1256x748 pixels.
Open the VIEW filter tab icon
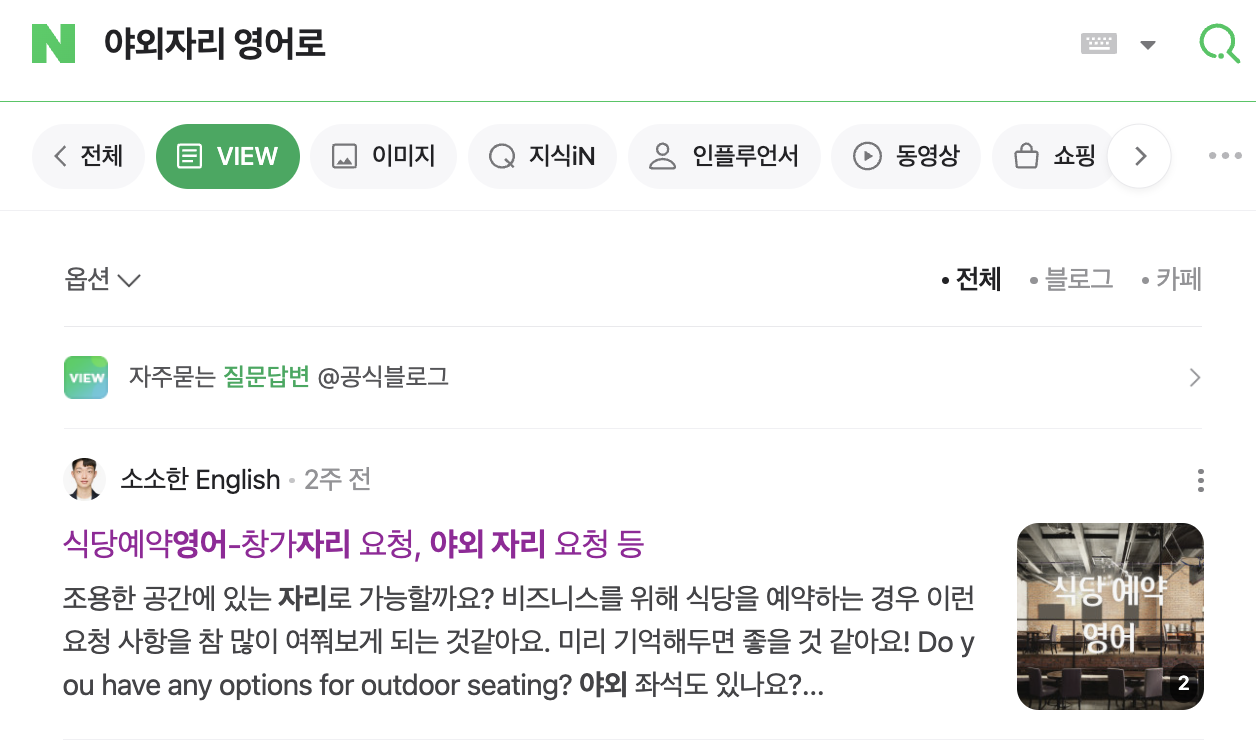[191, 156]
